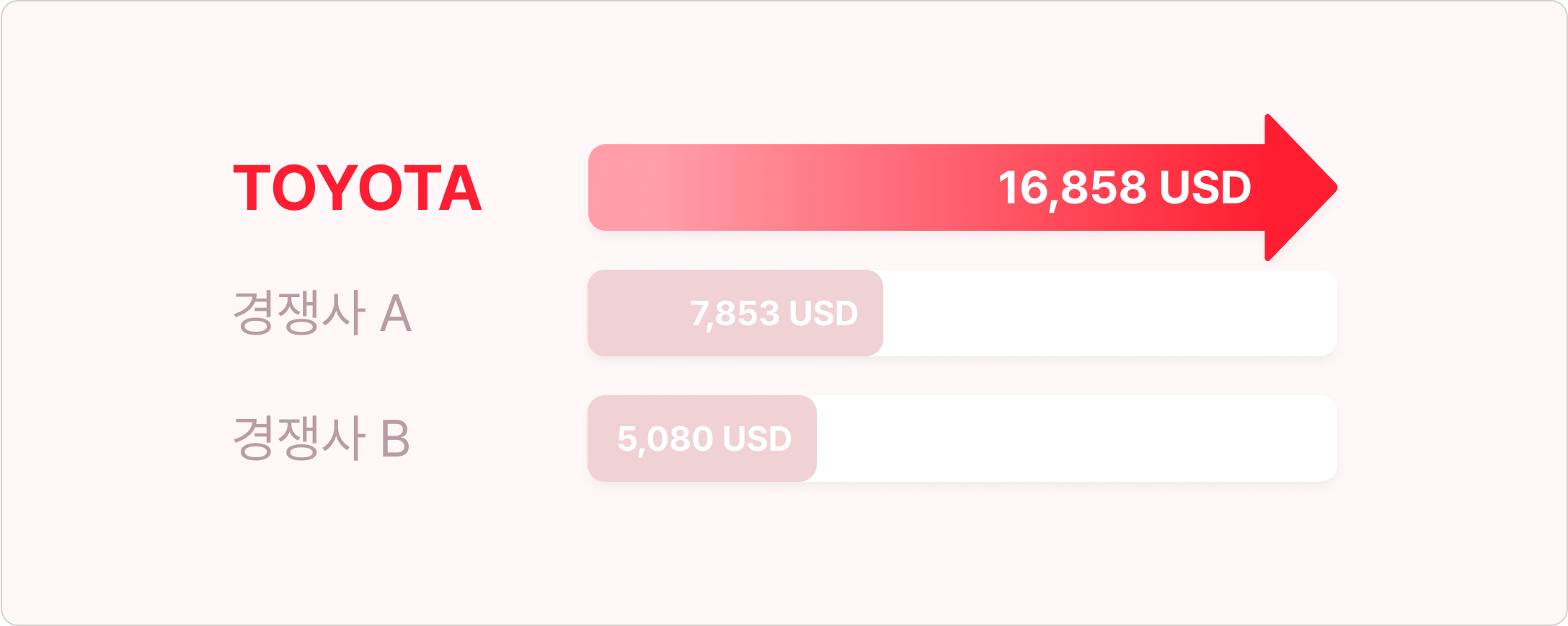Click the USD unit on the TOYOTA bar

click(1205, 188)
